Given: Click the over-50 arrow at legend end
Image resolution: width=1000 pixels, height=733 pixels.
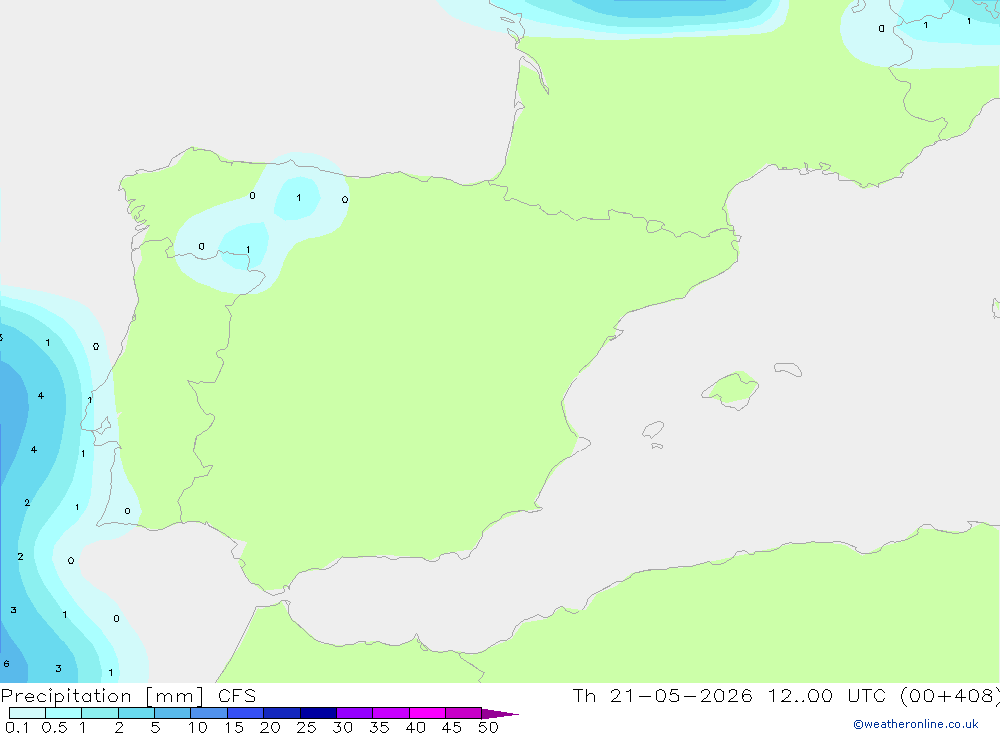Looking at the screenshot, I should point(500,713).
